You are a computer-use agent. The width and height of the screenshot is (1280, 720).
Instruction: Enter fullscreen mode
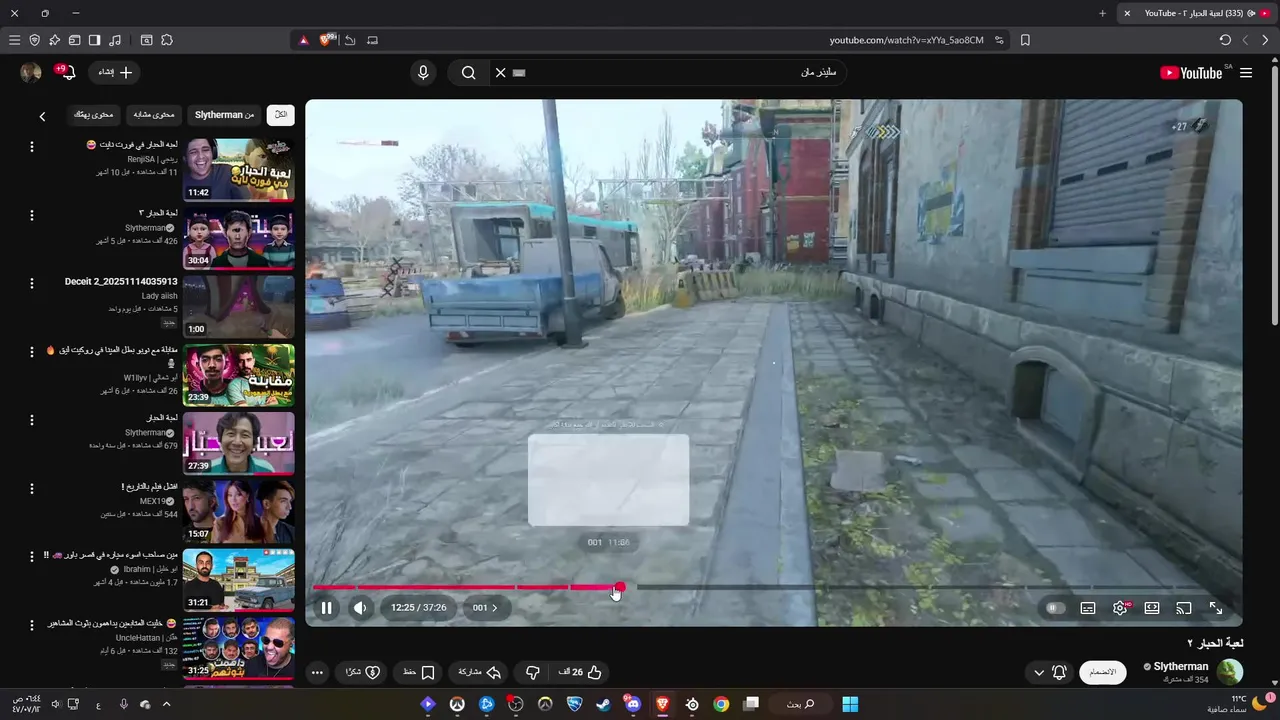coord(1216,608)
